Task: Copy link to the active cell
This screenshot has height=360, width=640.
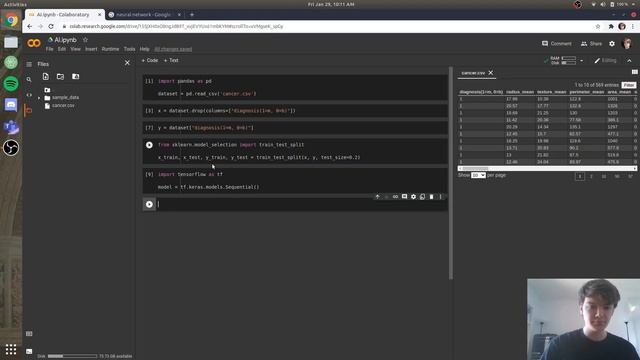Action: tap(395, 197)
